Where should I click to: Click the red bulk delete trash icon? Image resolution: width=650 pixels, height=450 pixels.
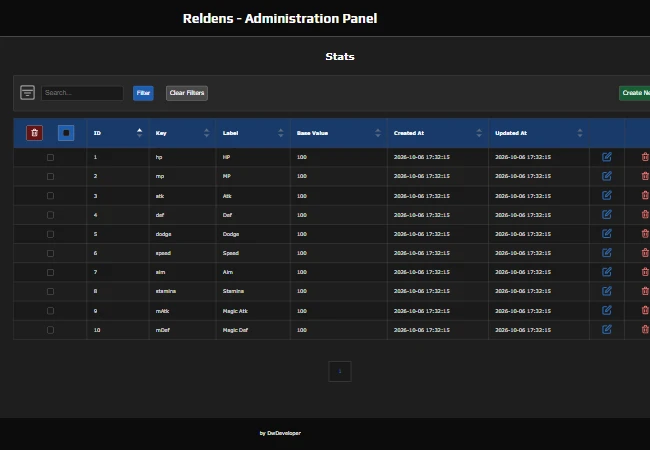coord(34,133)
